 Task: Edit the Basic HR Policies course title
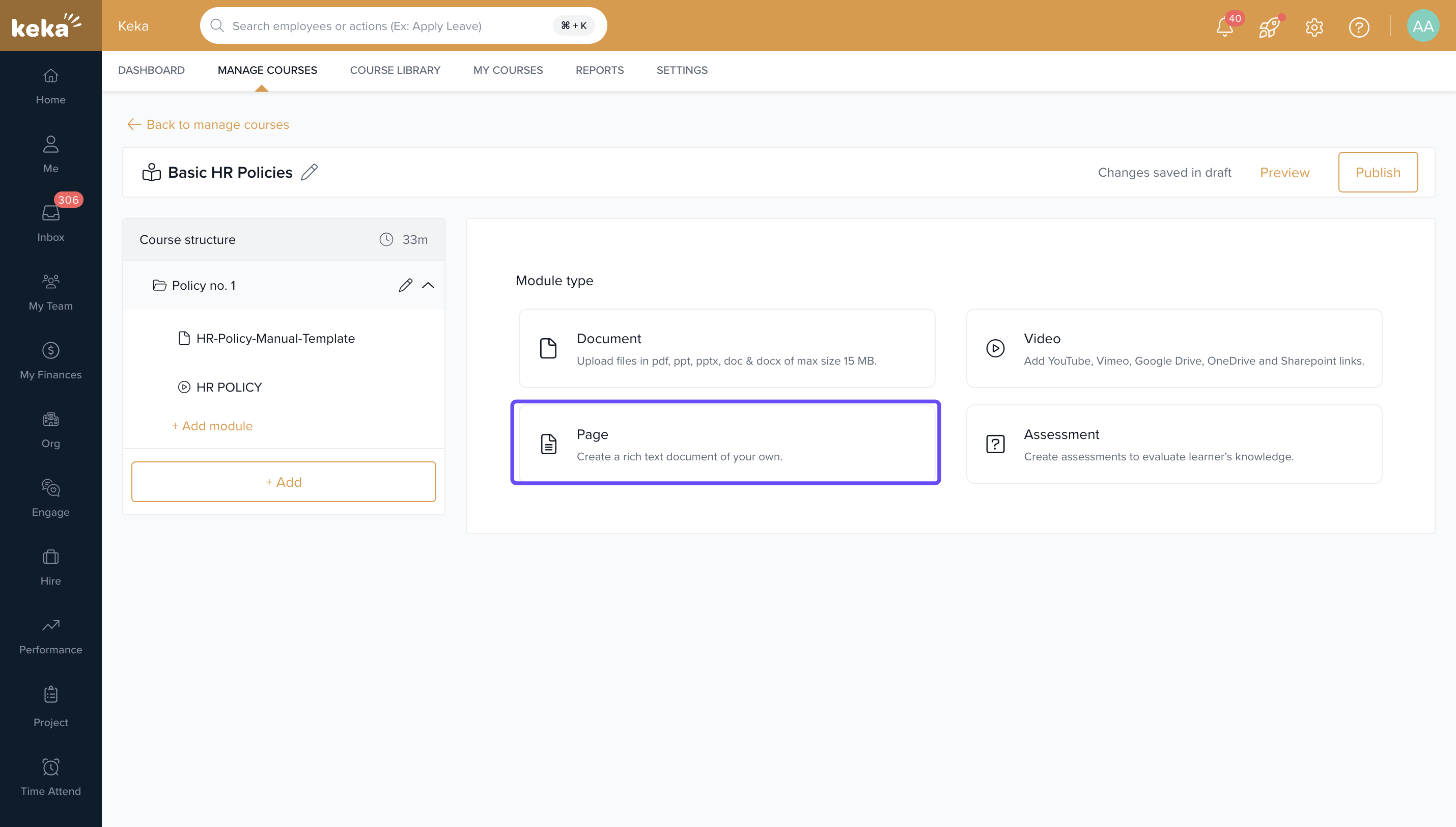[310, 172]
